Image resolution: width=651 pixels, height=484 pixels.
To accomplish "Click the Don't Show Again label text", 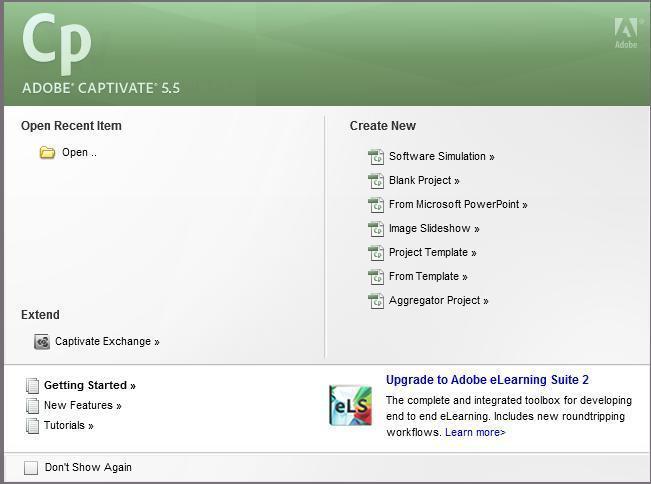I will (x=88, y=467).
